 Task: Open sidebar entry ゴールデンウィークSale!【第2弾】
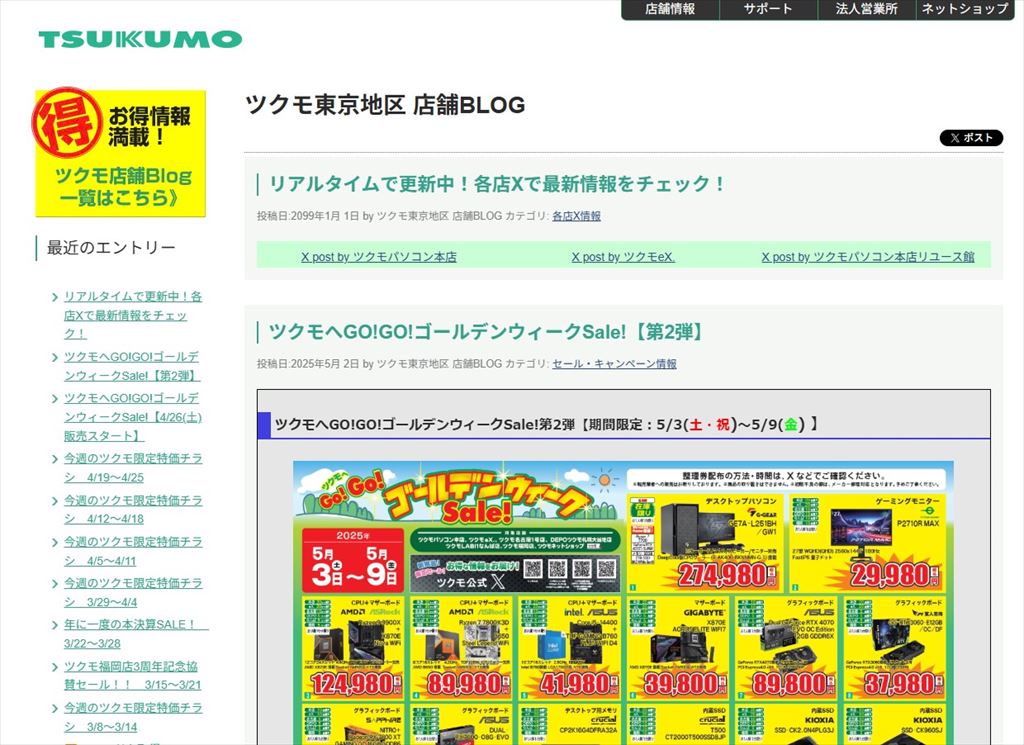[132, 366]
